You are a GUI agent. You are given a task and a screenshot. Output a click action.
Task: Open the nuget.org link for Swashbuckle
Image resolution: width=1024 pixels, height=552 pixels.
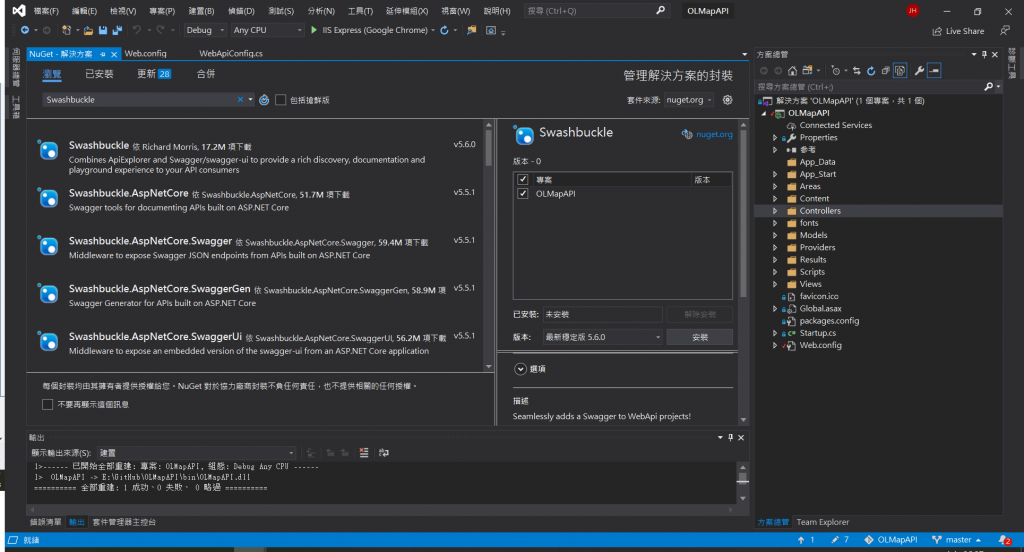pos(714,134)
